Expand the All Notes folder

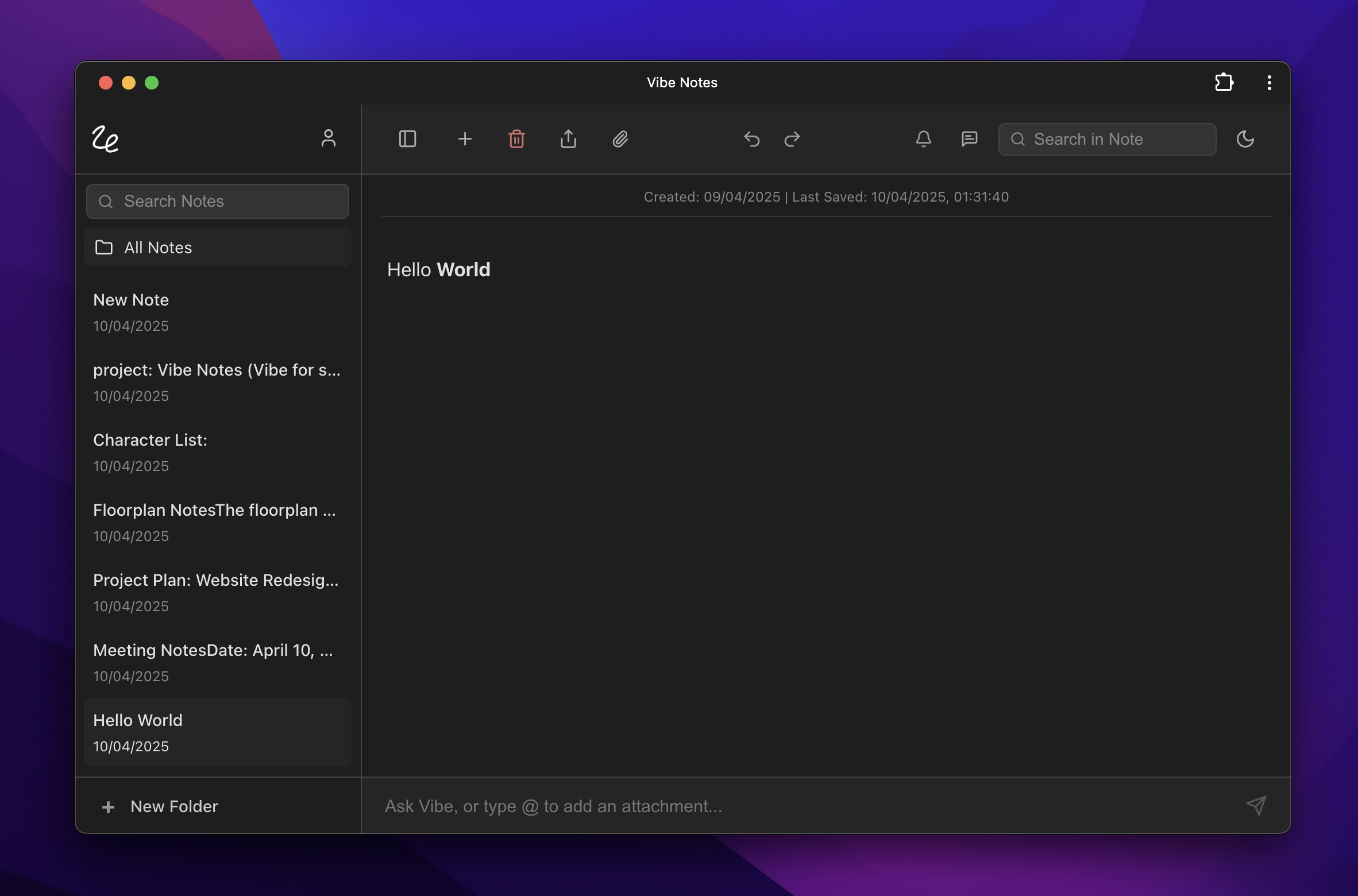(x=217, y=248)
